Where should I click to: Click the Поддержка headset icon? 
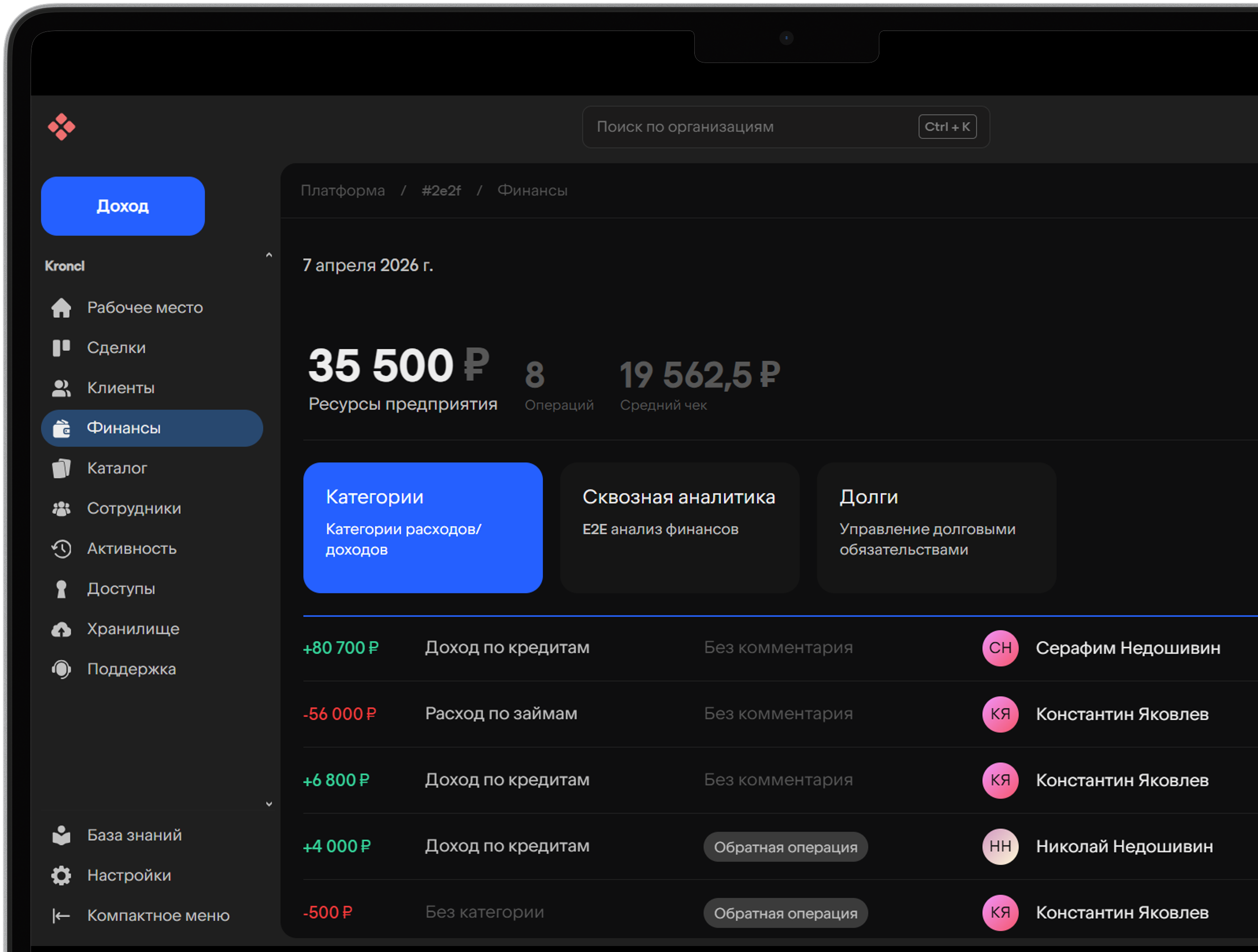click(62, 669)
